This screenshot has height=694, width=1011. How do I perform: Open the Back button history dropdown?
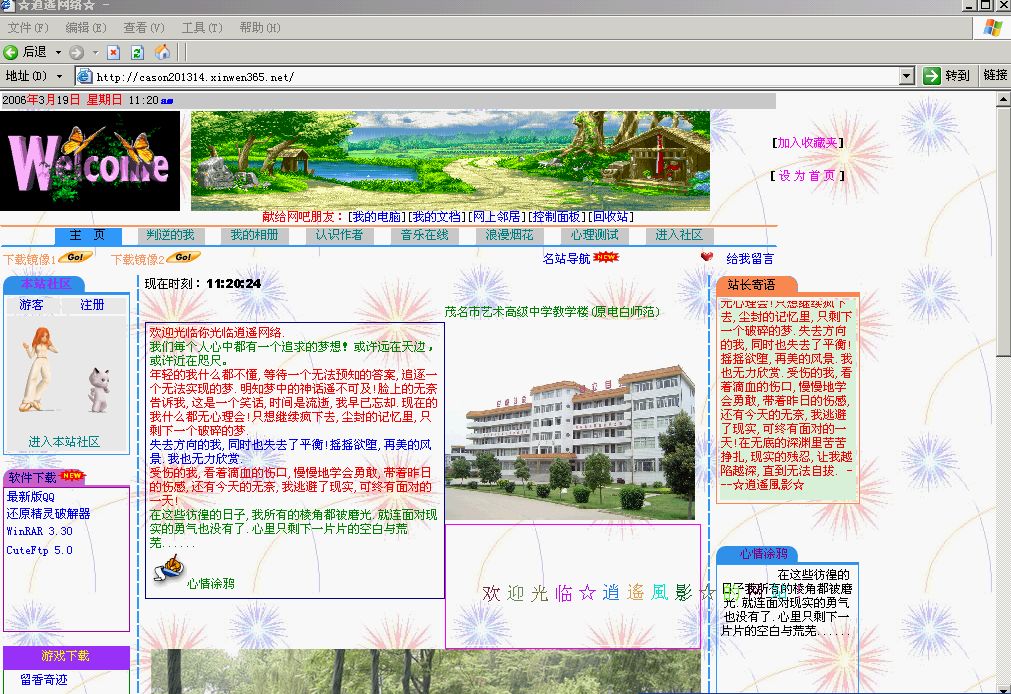58,52
